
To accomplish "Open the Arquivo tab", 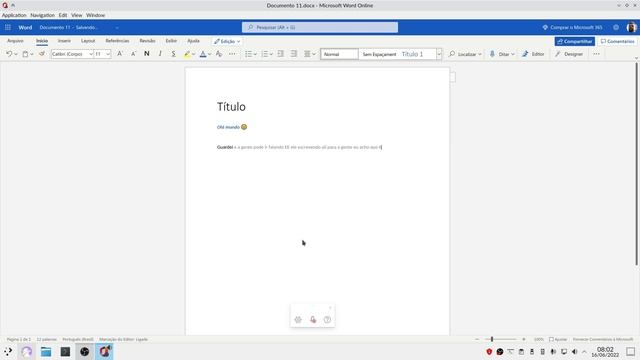I will [x=15, y=41].
